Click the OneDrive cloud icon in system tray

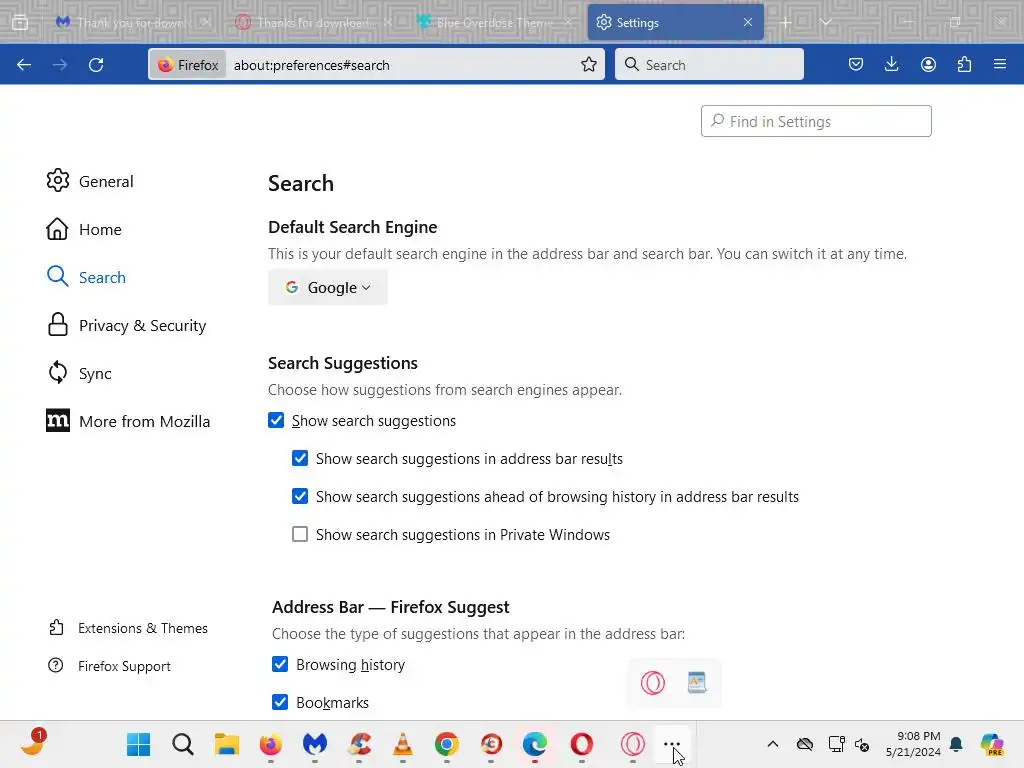(805, 744)
